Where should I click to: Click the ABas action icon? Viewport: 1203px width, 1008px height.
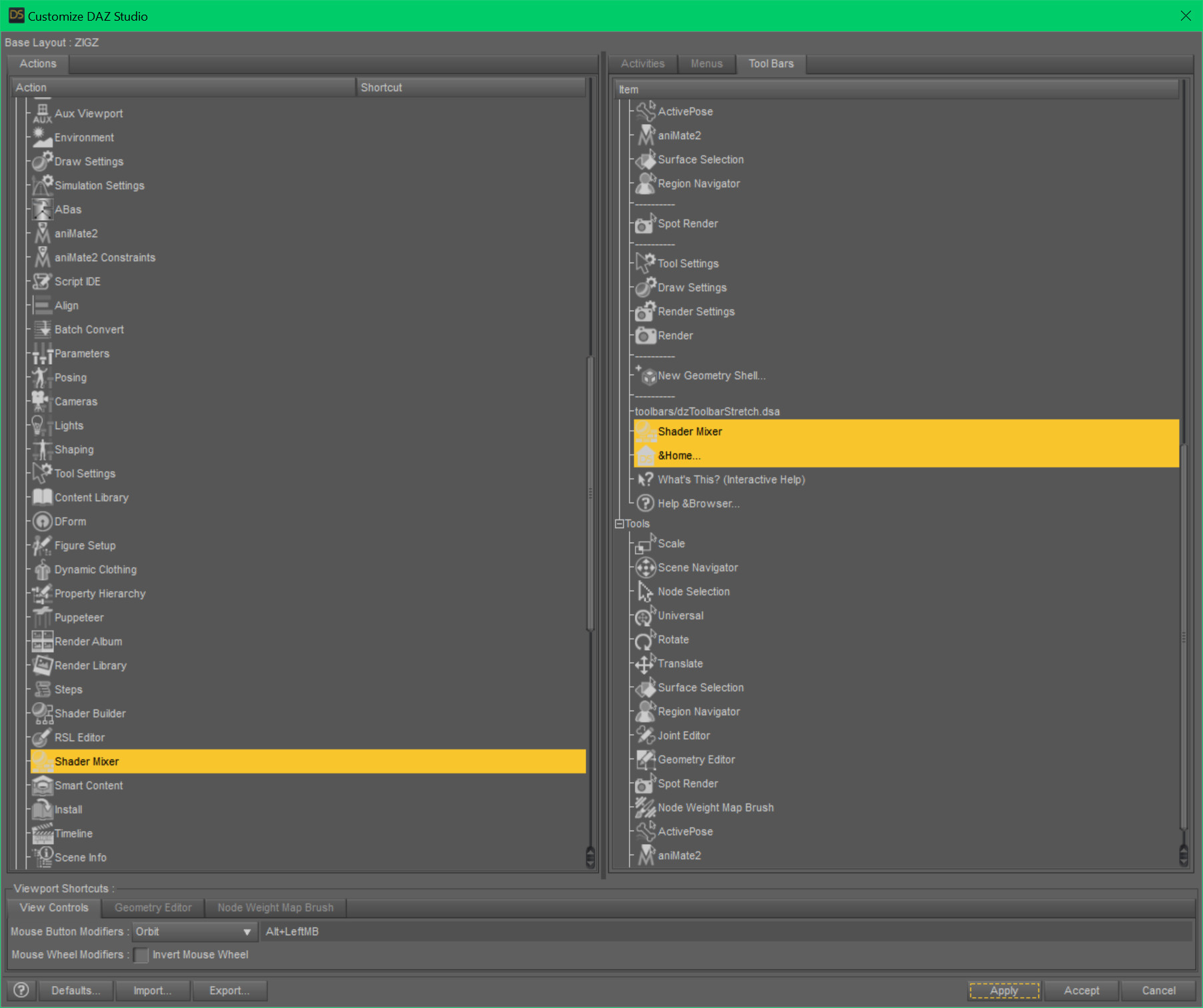pyautogui.click(x=42, y=209)
